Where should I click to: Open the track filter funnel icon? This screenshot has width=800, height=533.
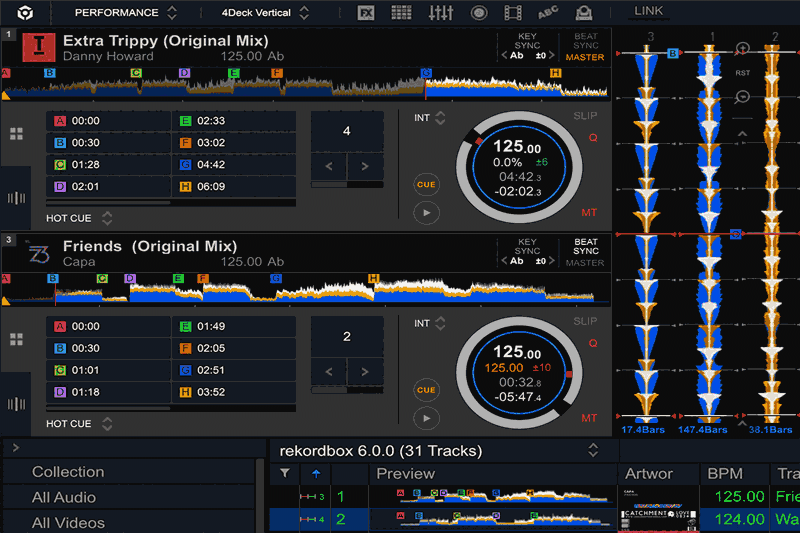285,474
